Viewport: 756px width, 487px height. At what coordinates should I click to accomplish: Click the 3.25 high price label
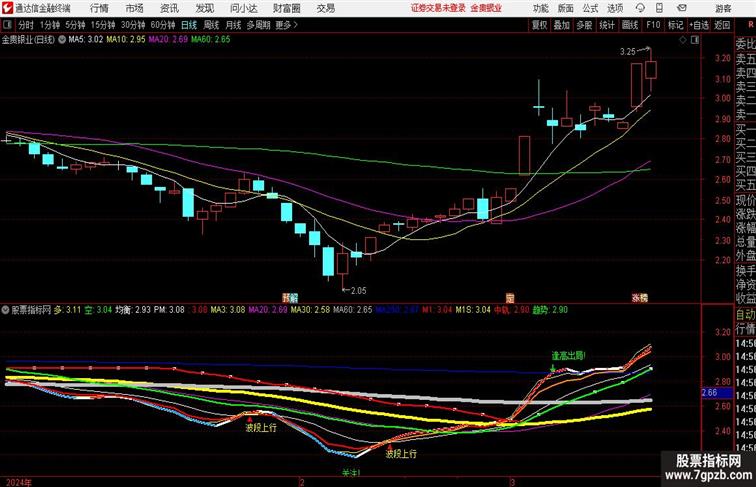pyautogui.click(x=628, y=52)
